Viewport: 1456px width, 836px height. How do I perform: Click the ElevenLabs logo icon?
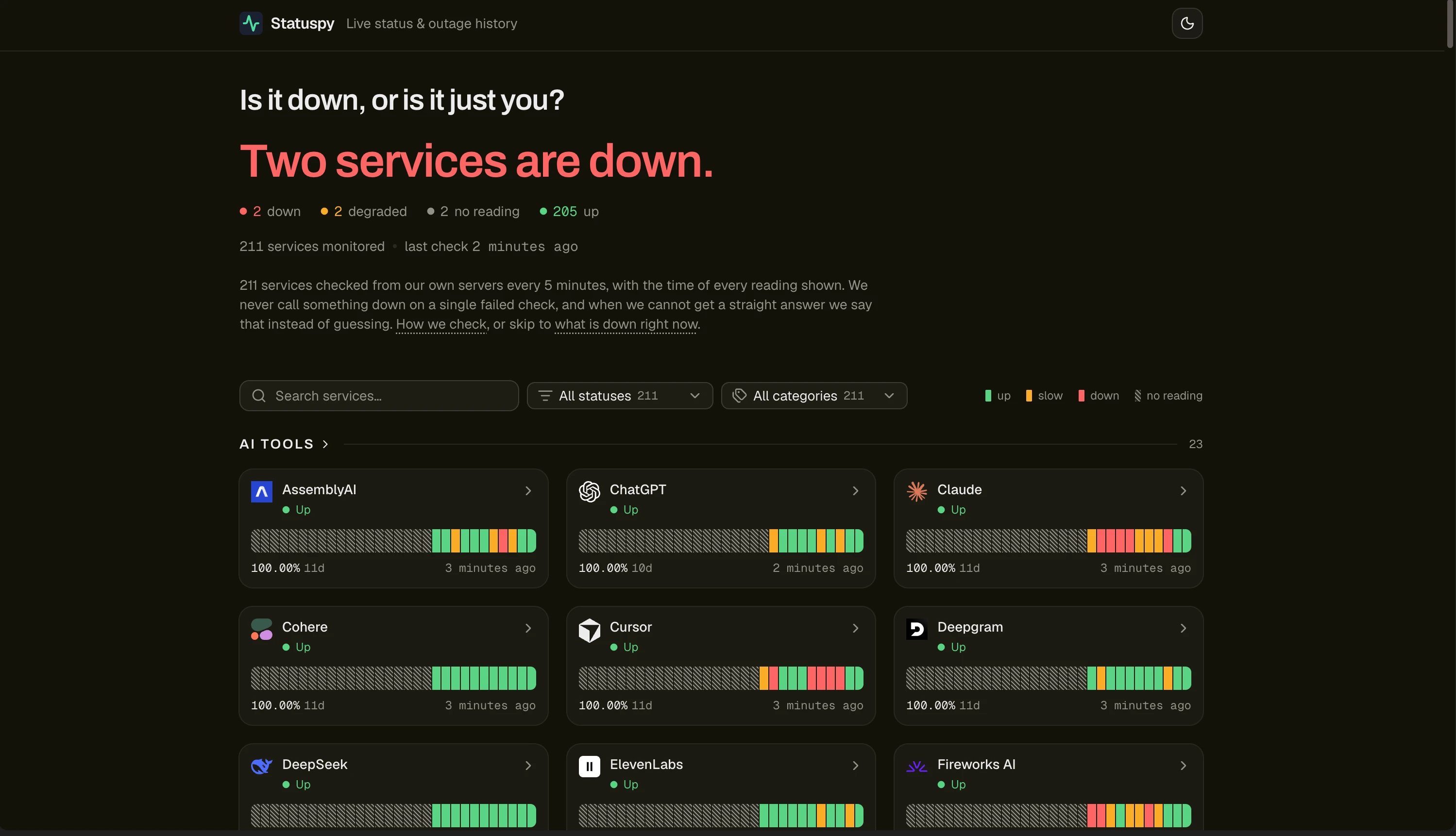pyautogui.click(x=589, y=767)
